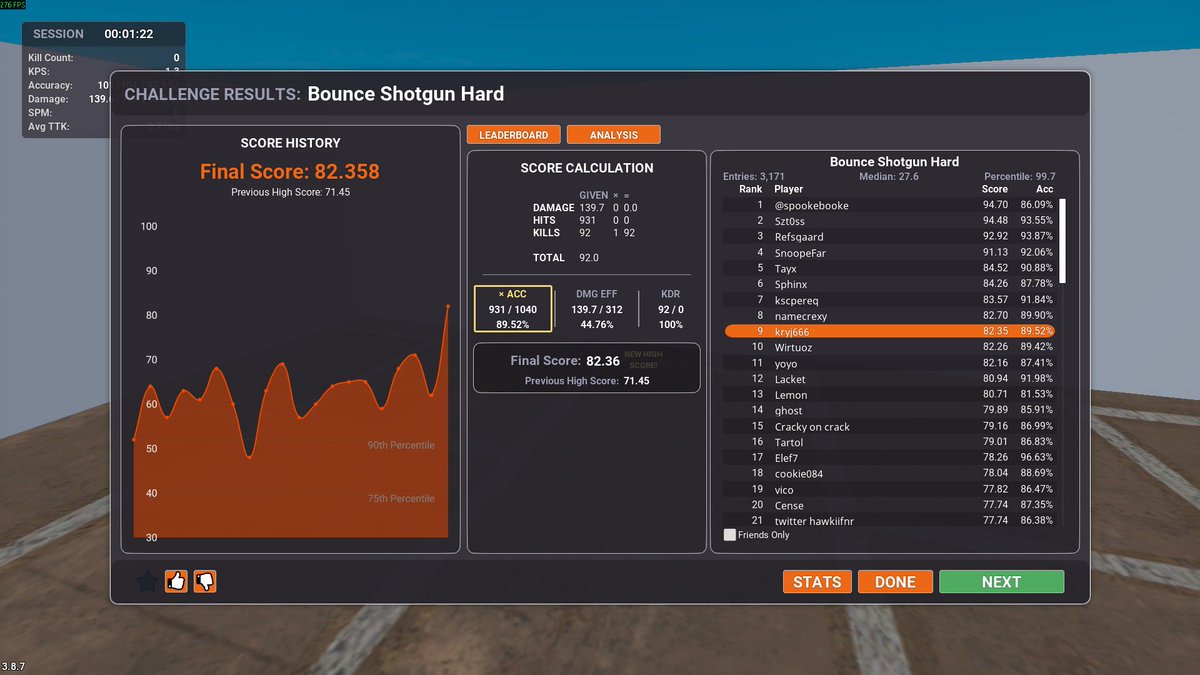1200x675 pixels.
Task: Favorite the scenario with the star icon
Action: (147, 581)
